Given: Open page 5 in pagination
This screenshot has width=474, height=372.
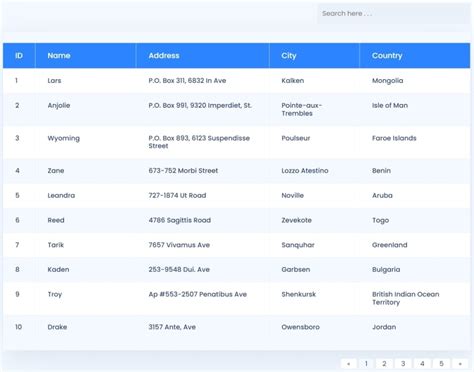Looking at the screenshot, I should (x=441, y=364).
